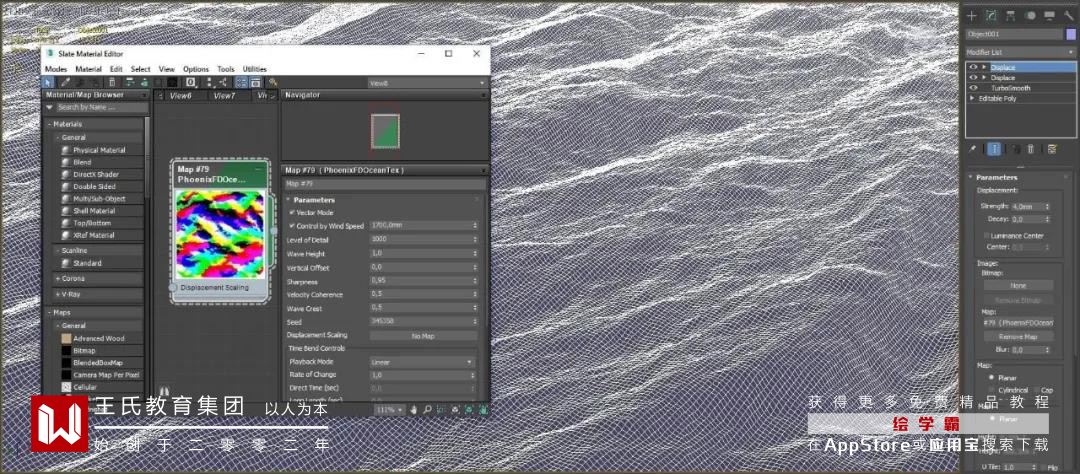Toggle Control by Wind Speed checkbox
This screenshot has height=474, width=1080.
click(292, 226)
